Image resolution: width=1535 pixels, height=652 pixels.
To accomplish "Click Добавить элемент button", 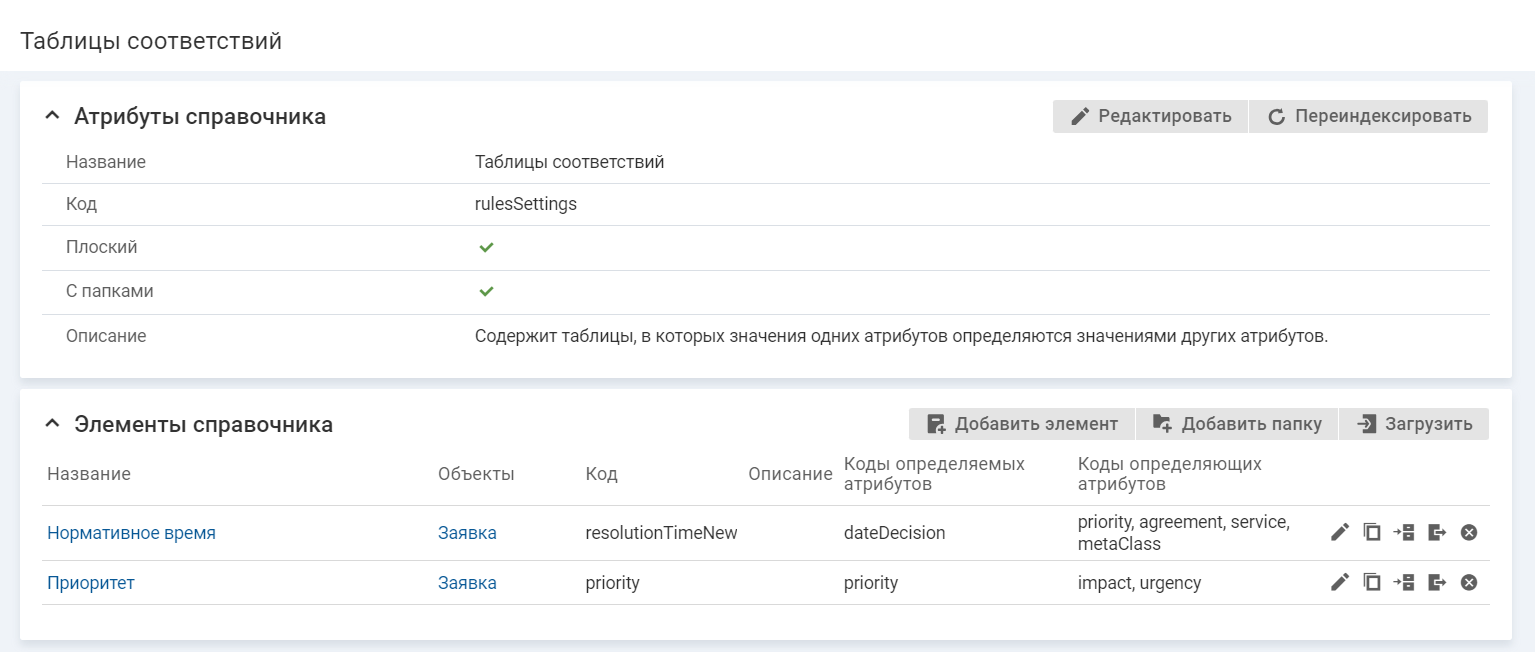I will [1021, 424].
